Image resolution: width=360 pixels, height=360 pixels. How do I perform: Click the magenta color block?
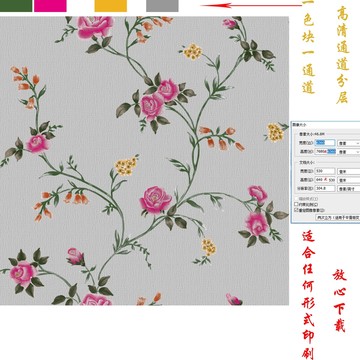[x=50, y=6]
